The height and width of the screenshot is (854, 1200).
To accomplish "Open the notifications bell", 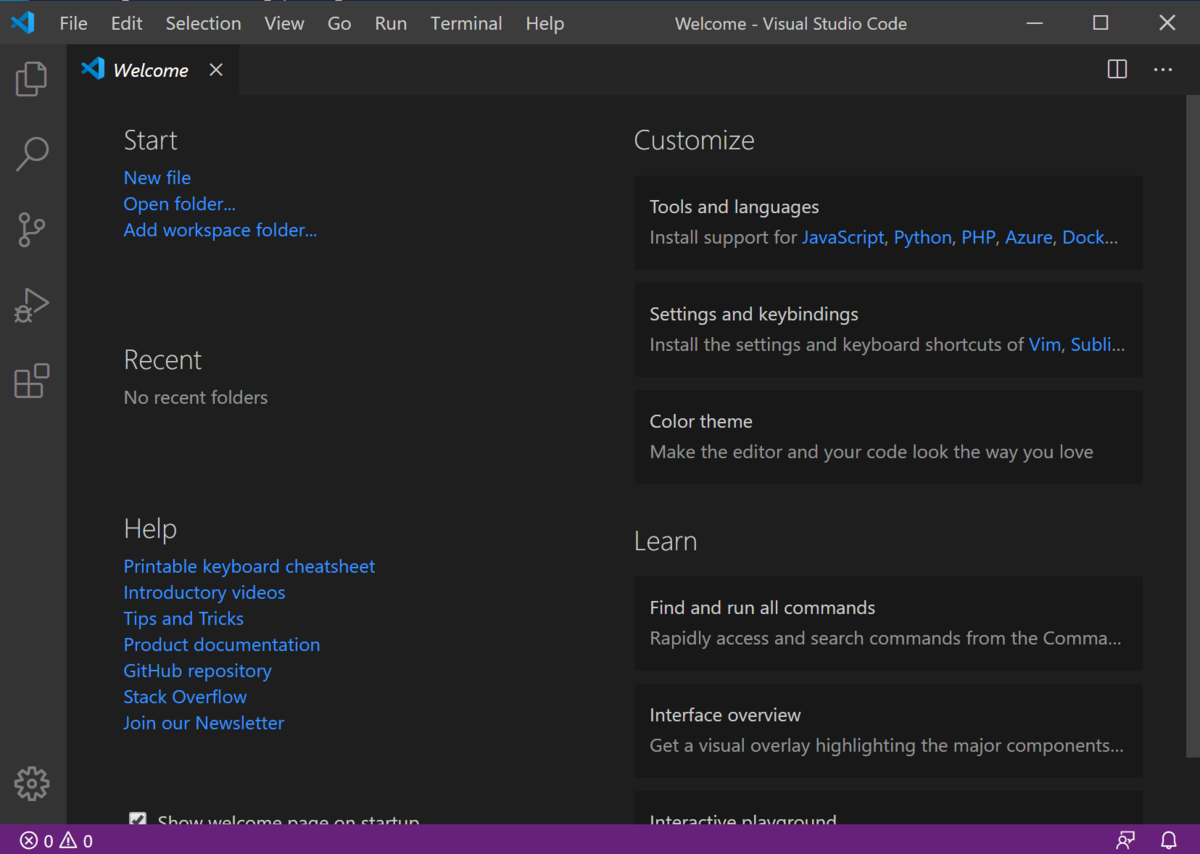I will coord(1168,841).
